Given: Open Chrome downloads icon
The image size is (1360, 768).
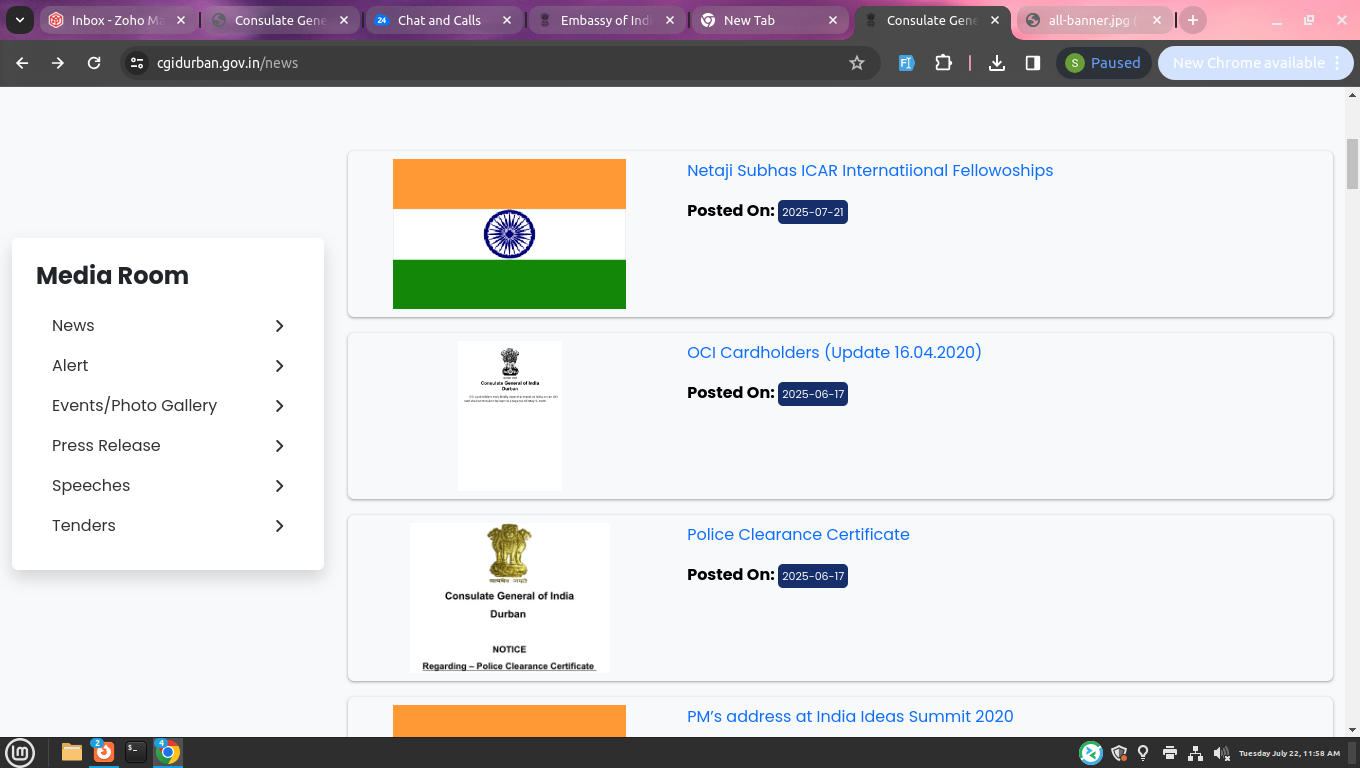Looking at the screenshot, I should click(996, 63).
